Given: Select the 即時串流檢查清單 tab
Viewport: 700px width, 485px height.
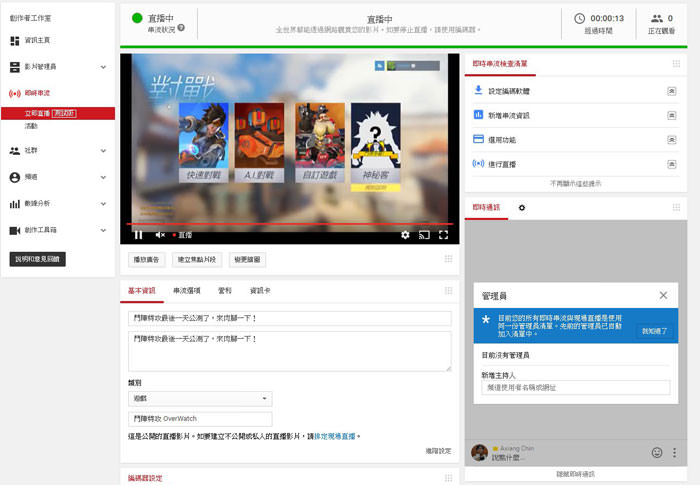Looking at the screenshot, I should point(500,64).
